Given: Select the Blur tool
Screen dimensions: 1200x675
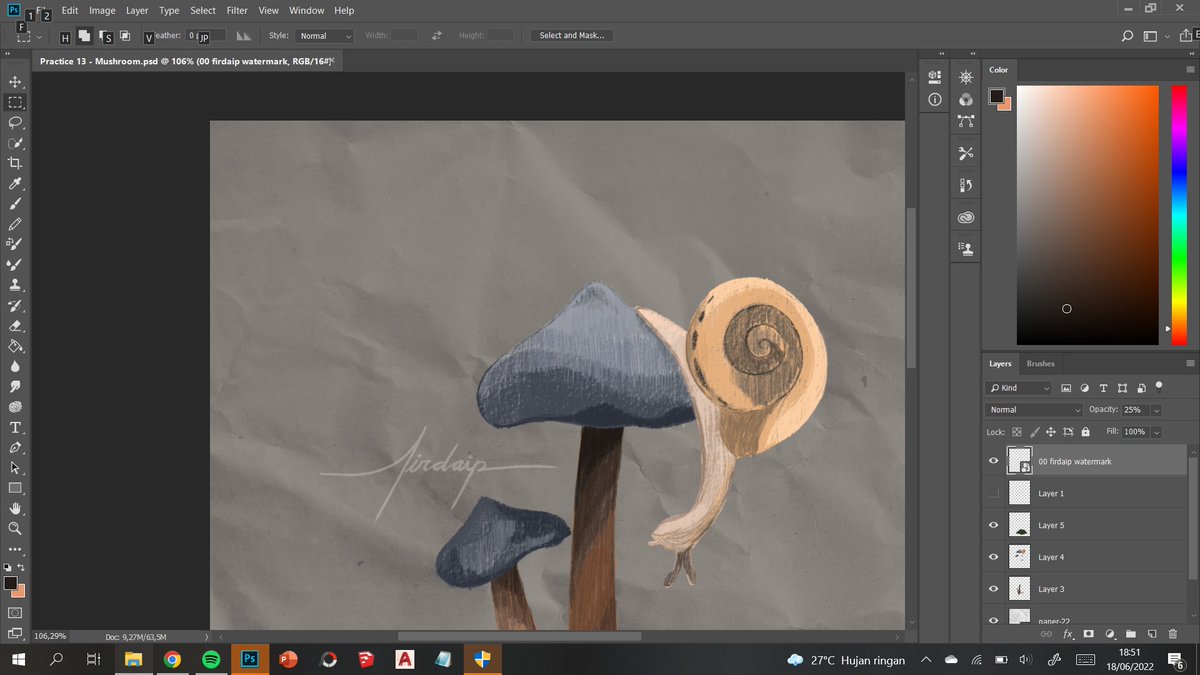Looking at the screenshot, I should pos(15,366).
